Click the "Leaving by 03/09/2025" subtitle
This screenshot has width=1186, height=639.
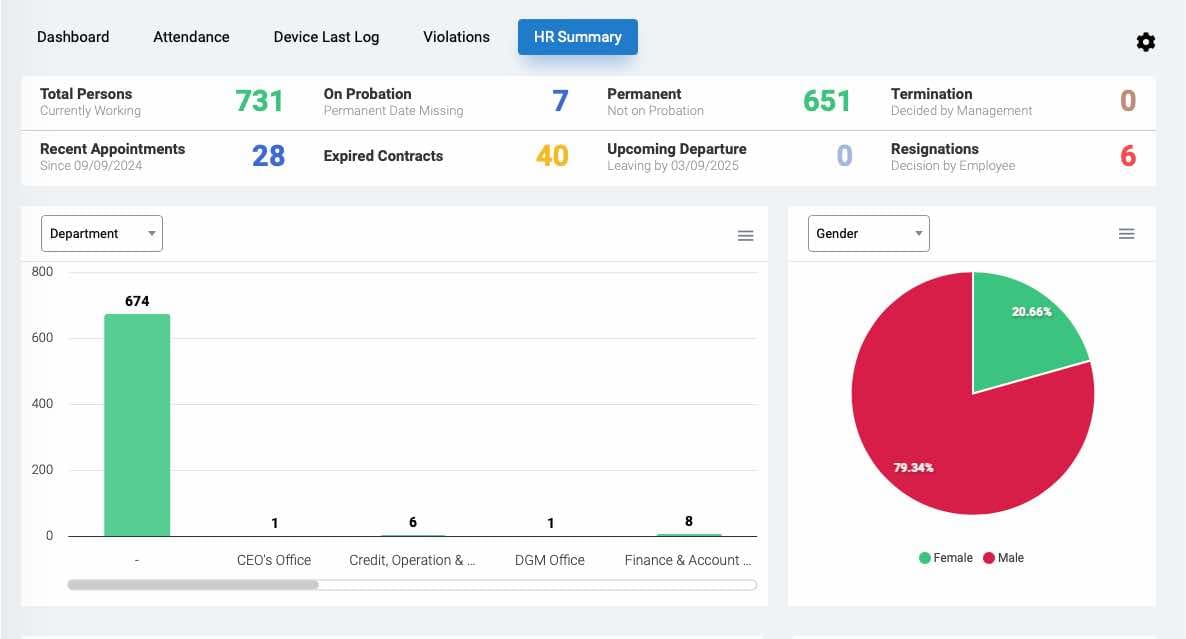tap(673, 166)
